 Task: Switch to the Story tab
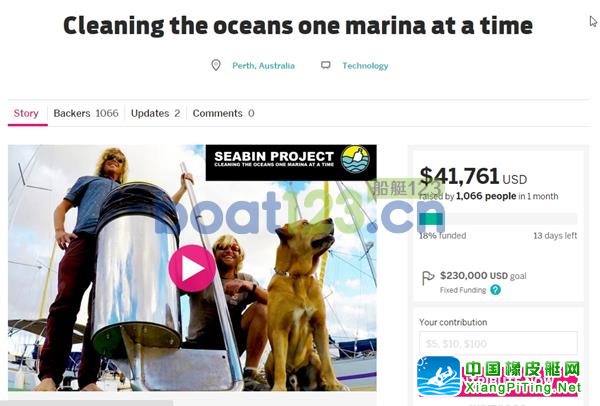pyautogui.click(x=26, y=113)
